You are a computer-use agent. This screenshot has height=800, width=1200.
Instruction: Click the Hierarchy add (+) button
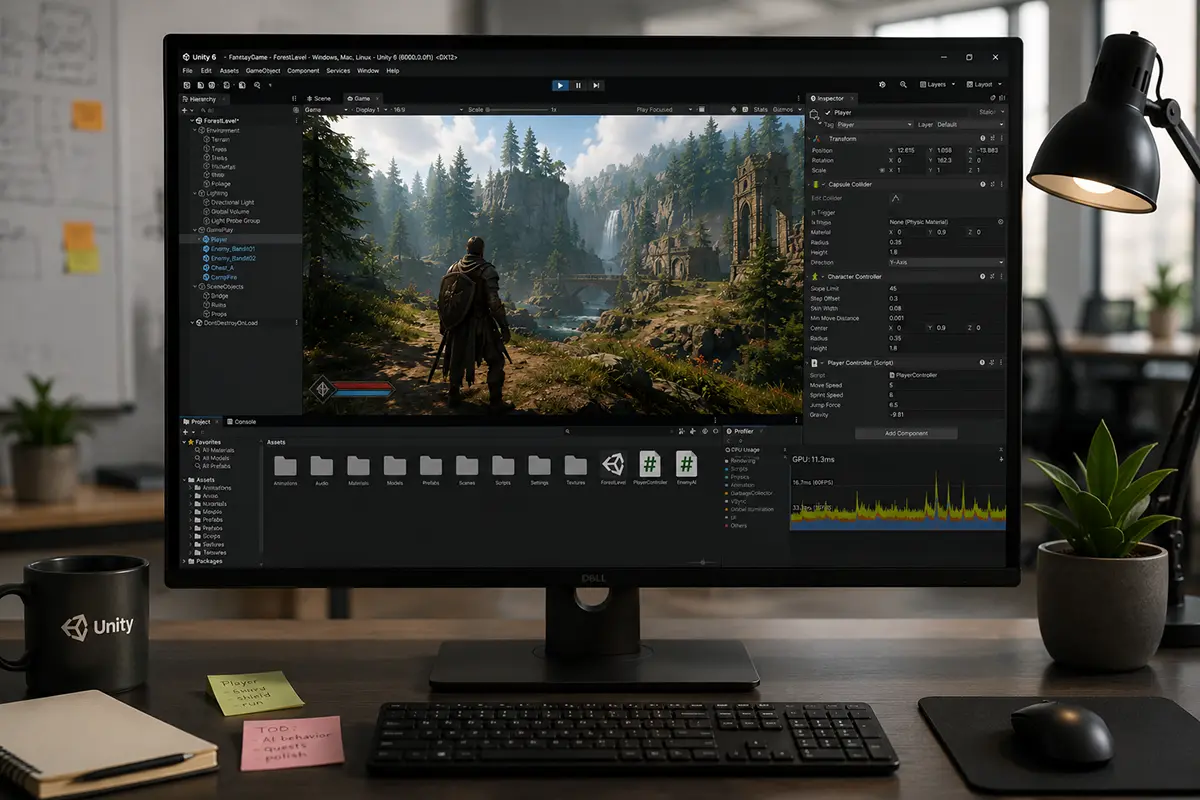click(186, 109)
